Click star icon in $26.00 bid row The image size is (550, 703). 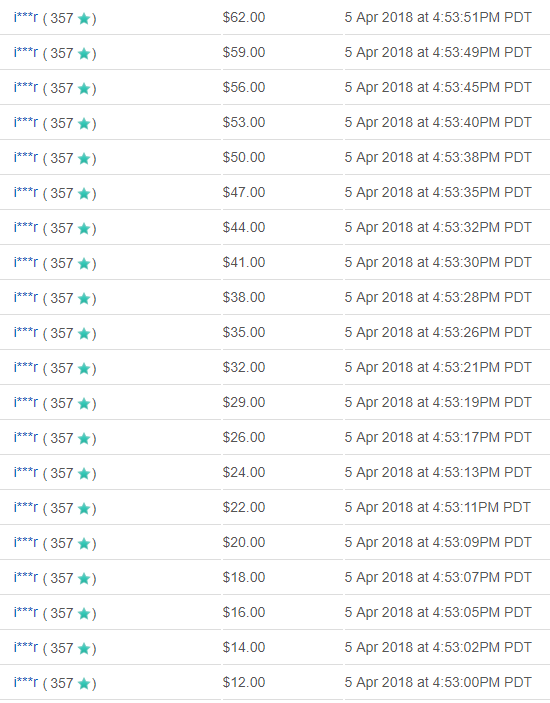[x=84, y=438]
